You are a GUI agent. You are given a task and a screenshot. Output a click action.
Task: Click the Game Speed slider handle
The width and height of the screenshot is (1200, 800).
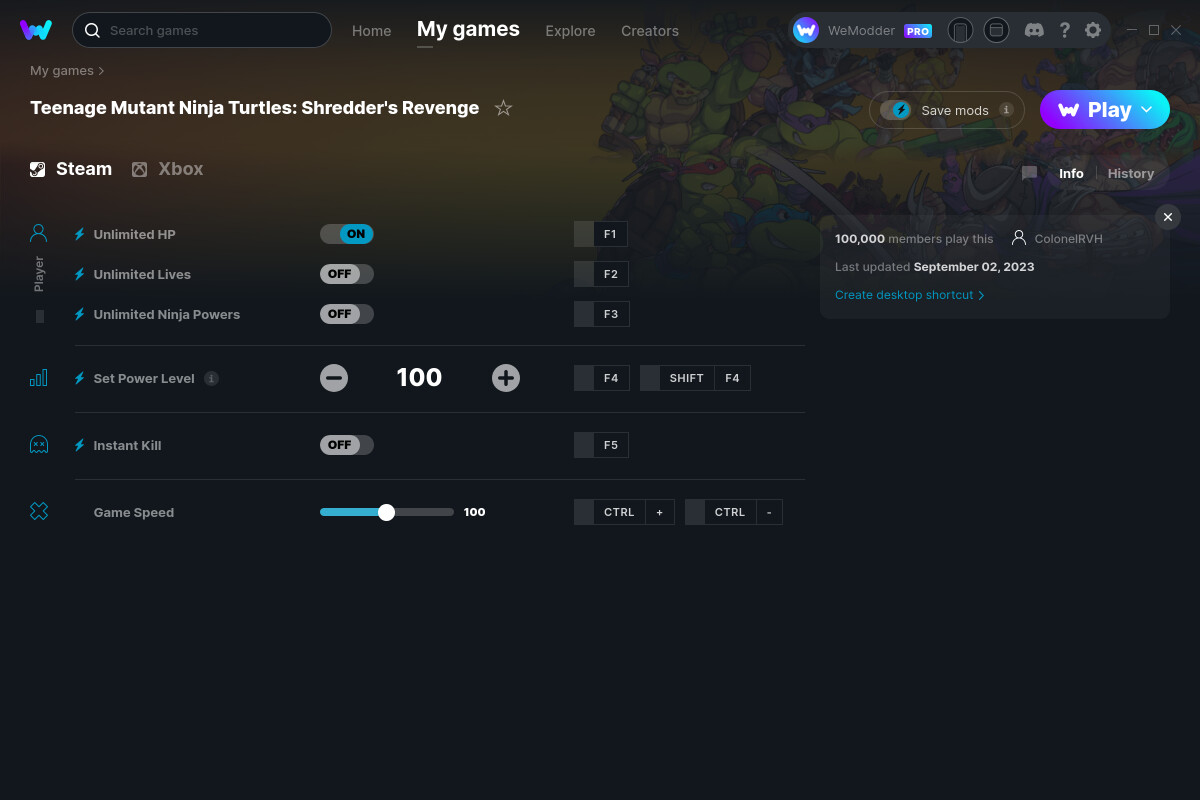point(387,512)
